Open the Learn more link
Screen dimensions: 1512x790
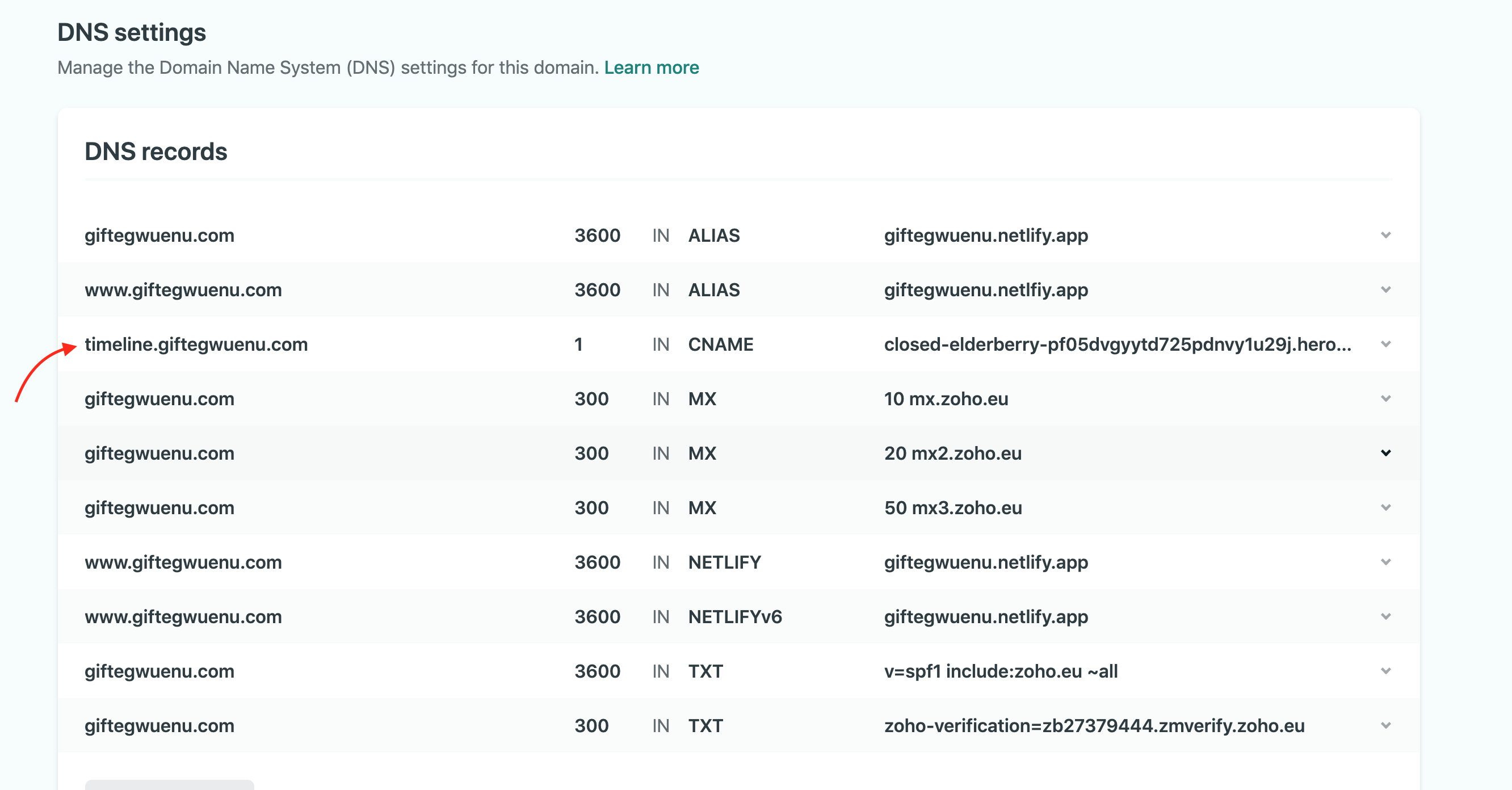tap(652, 68)
